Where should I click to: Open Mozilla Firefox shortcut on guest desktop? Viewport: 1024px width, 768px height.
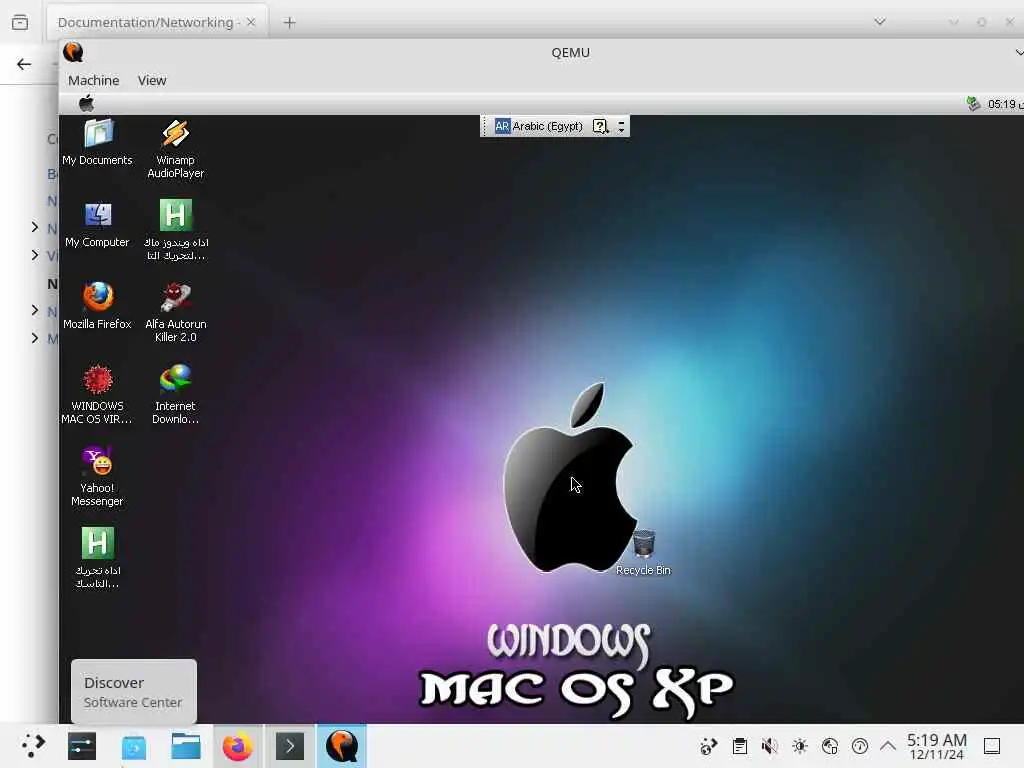pyautogui.click(x=97, y=306)
